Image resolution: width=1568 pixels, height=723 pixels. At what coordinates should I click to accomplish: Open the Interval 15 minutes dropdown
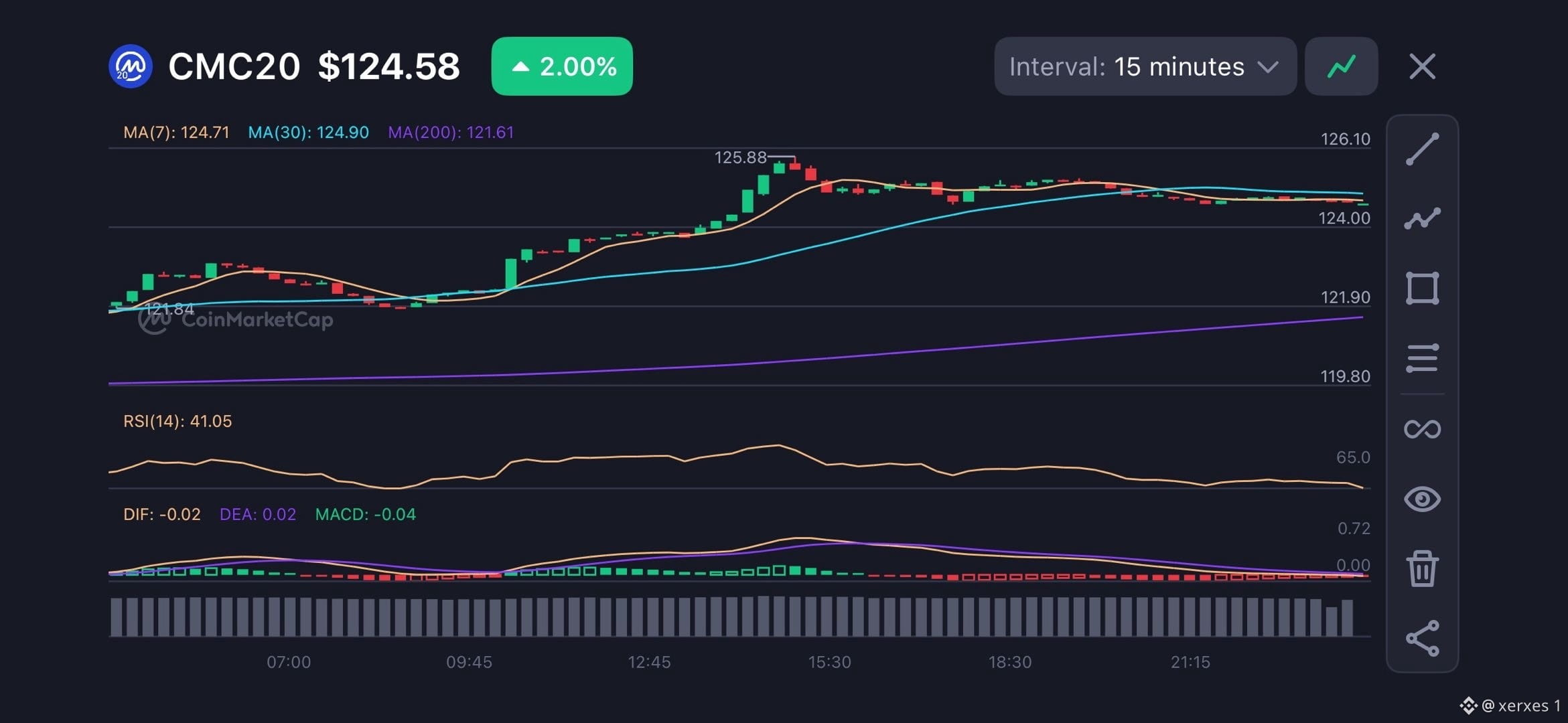(x=1145, y=66)
